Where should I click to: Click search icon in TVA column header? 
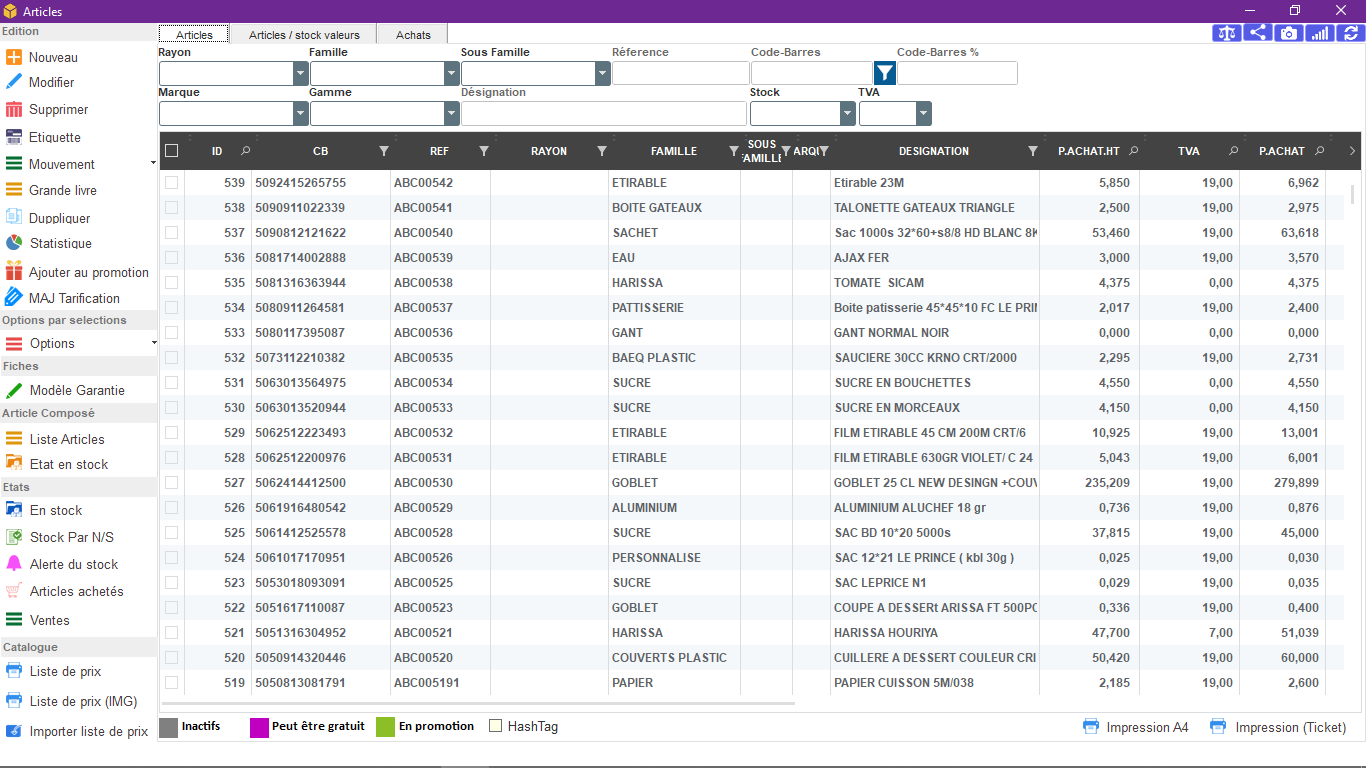tap(1233, 151)
